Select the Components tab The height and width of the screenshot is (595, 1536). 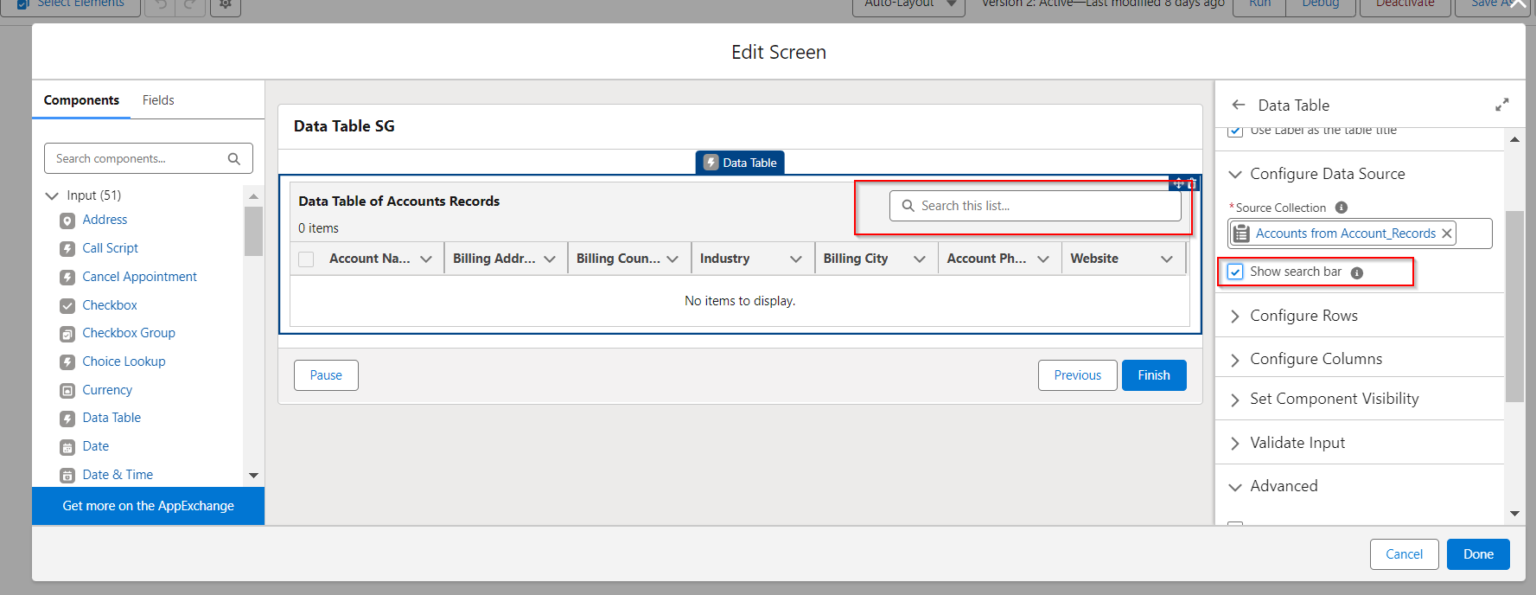pyautogui.click(x=81, y=100)
